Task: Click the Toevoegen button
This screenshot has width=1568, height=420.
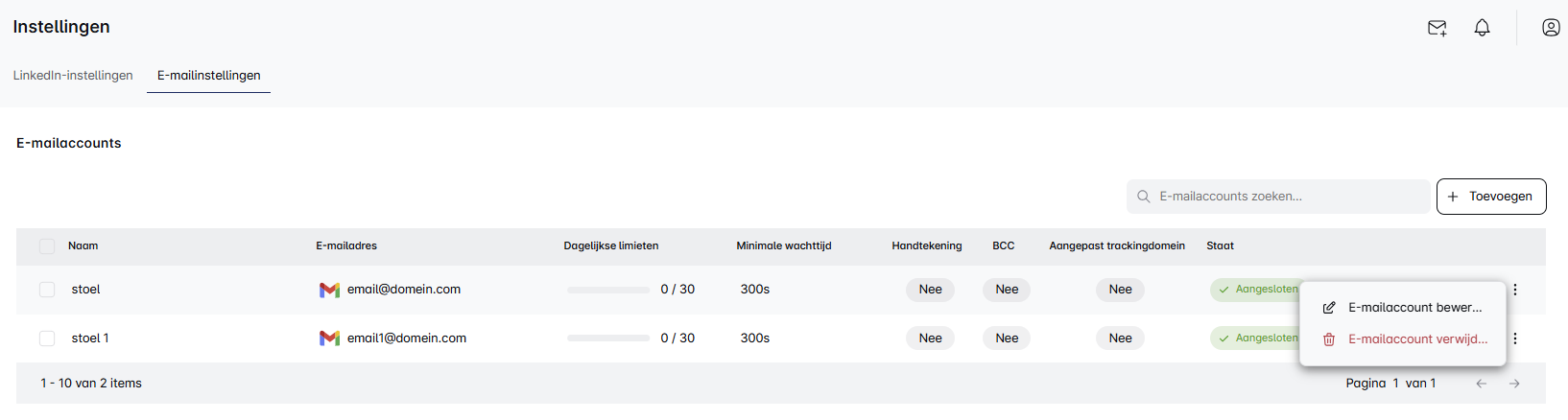Action: (1490, 197)
